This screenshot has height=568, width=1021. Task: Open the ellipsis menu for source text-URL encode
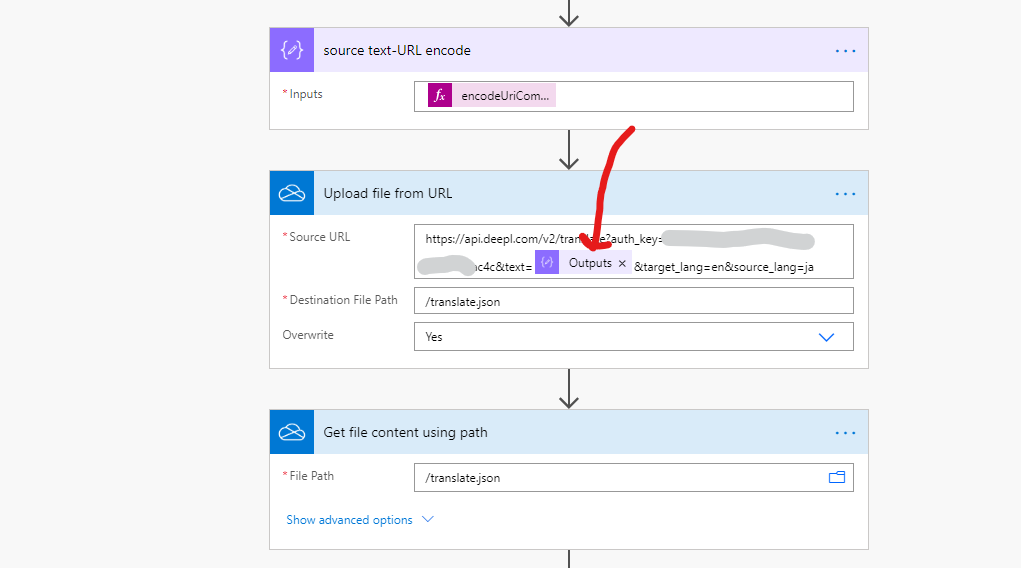pos(845,51)
